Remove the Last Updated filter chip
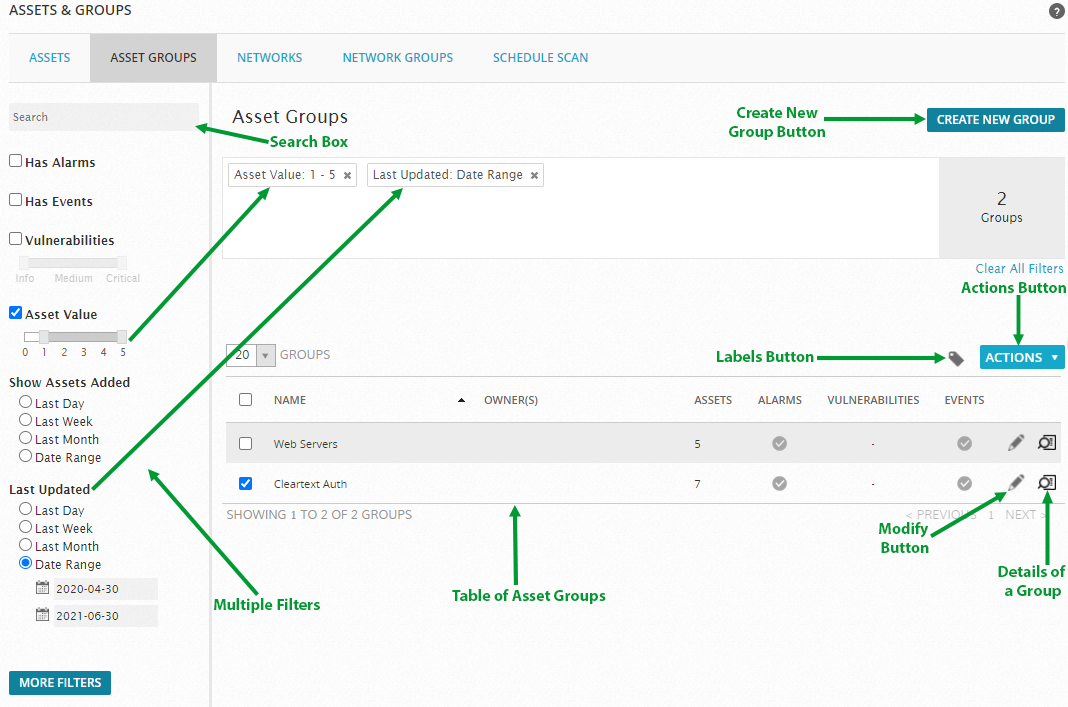The width and height of the screenshot is (1068, 707). click(x=534, y=175)
